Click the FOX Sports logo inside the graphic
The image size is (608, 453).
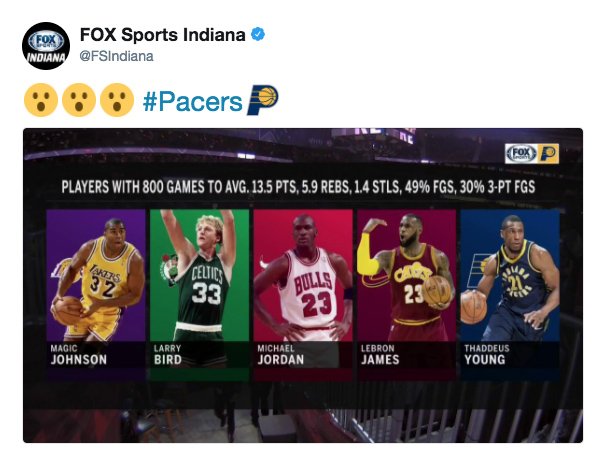[x=522, y=153]
